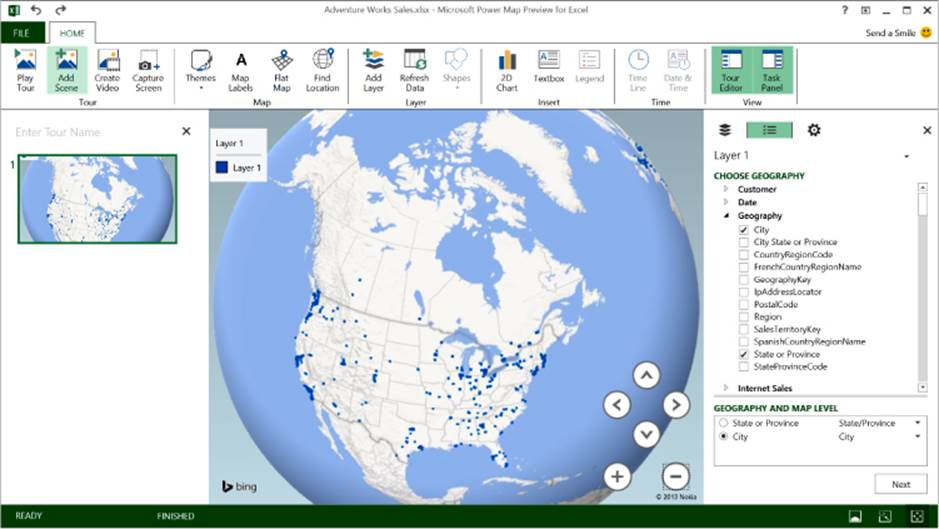
Task: Toggle Map Labels on the globe
Action: (241, 71)
